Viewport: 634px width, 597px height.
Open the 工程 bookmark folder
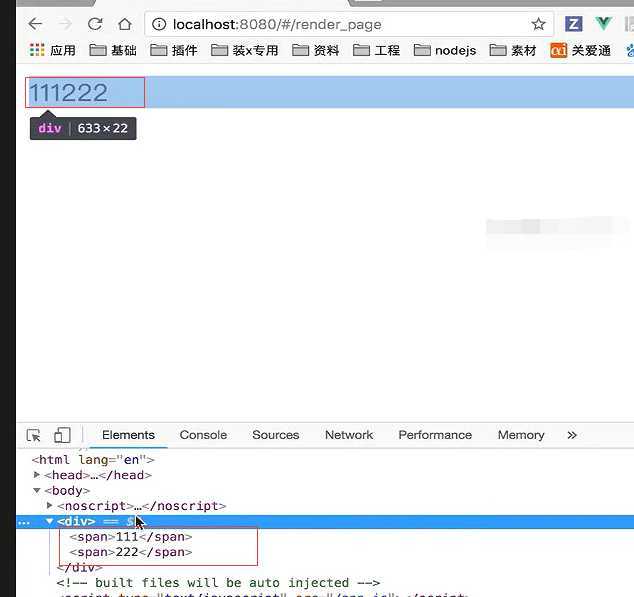click(376, 50)
